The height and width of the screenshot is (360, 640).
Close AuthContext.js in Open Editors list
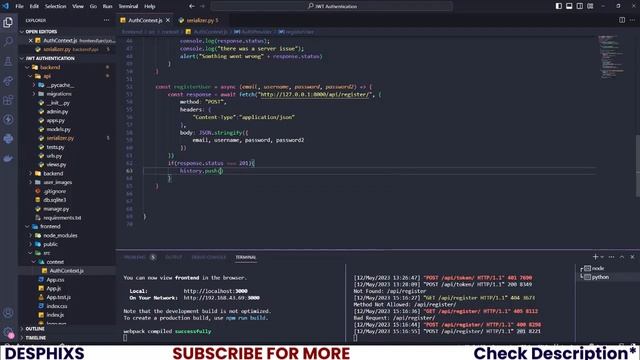(x=31, y=40)
